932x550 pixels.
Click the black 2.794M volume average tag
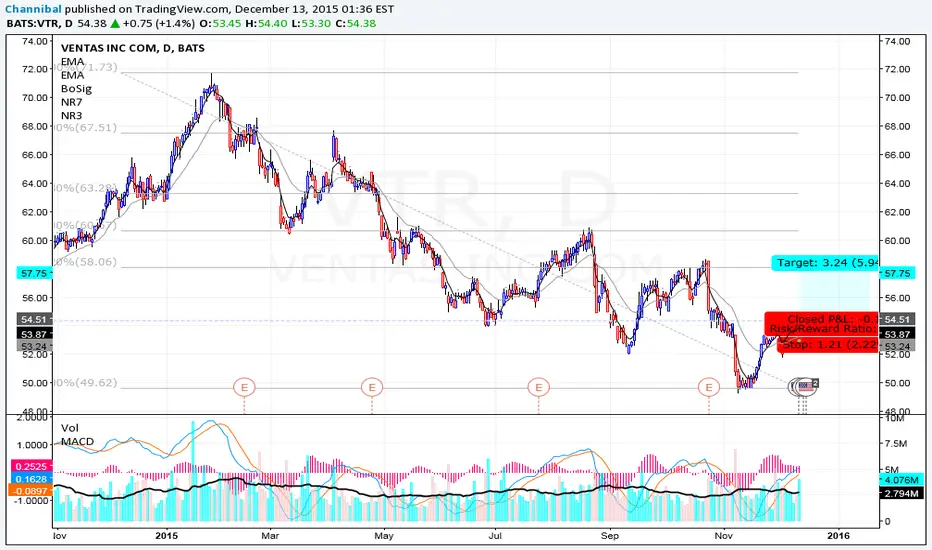coord(901,494)
